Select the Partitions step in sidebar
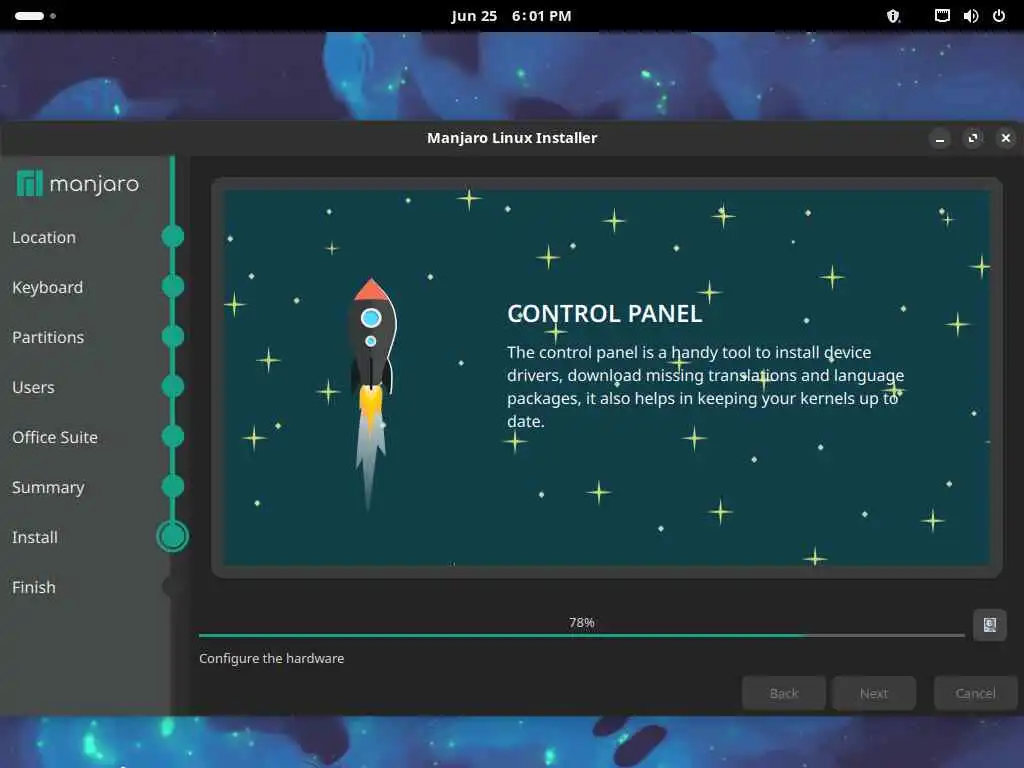 (x=48, y=338)
